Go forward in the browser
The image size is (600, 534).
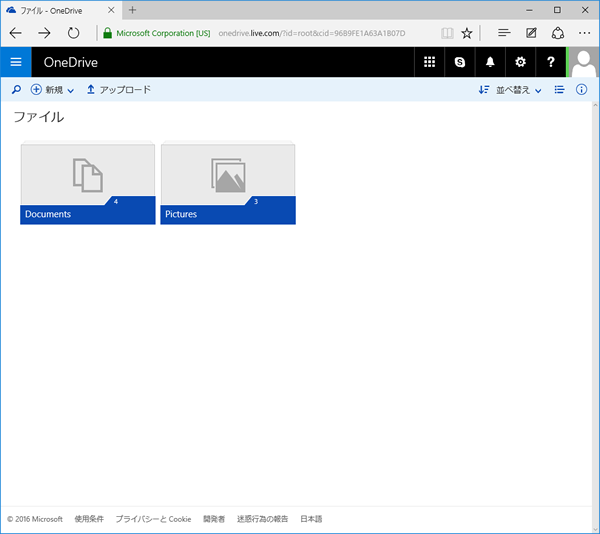pyautogui.click(x=44, y=33)
